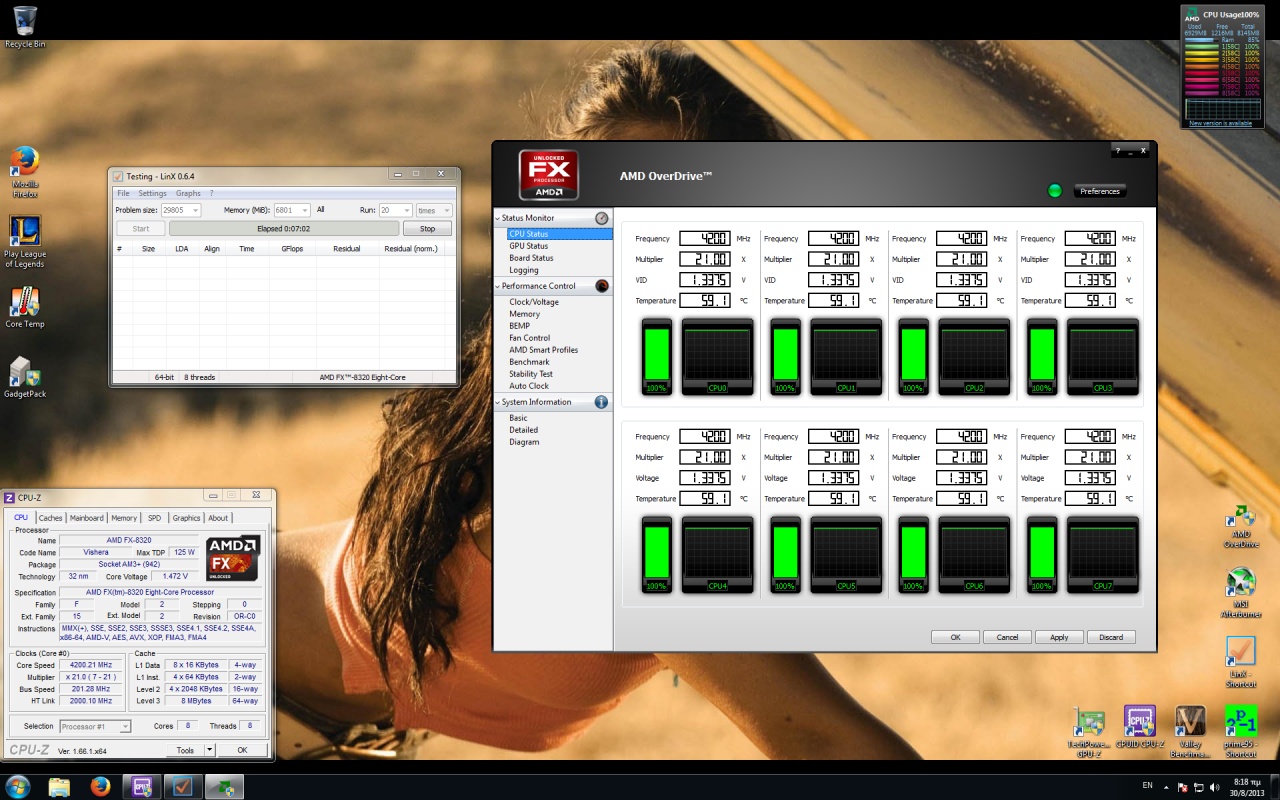The width and height of the screenshot is (1280, 800).
Task: Click the CPU4 100% usage bar
Action: tap(657, 554)
